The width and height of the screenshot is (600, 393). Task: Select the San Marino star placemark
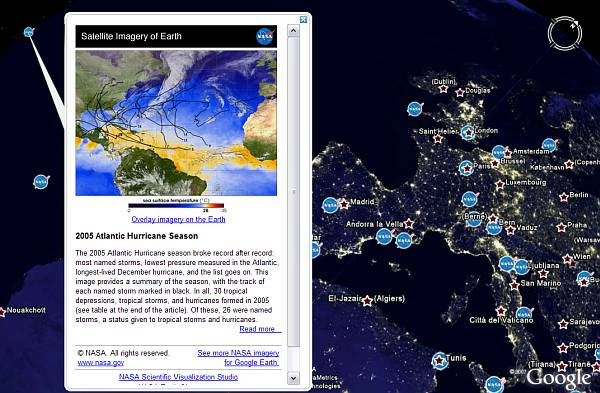tap(514, 285)
